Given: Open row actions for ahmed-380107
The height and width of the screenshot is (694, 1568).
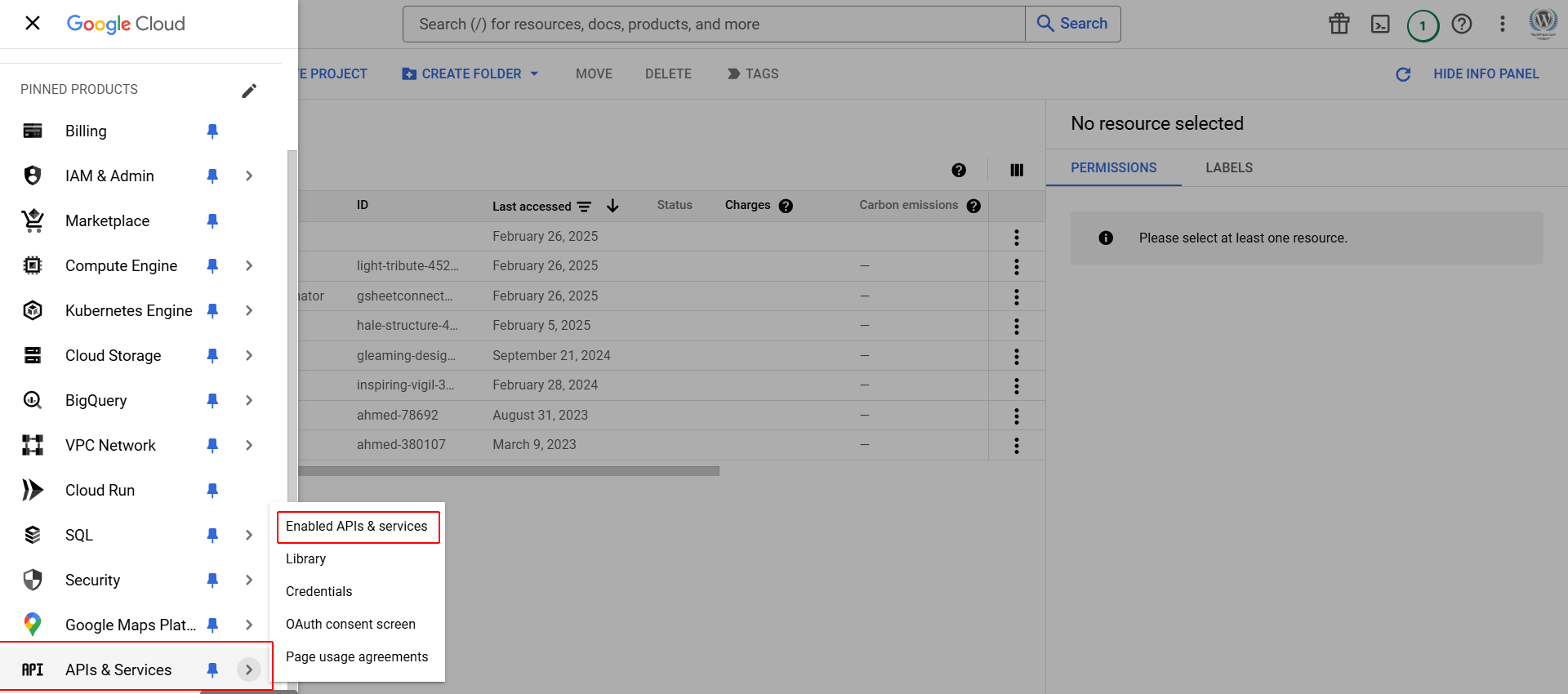Looking at the screenshot, I should pyautogui.click(x=1017, y=445).
